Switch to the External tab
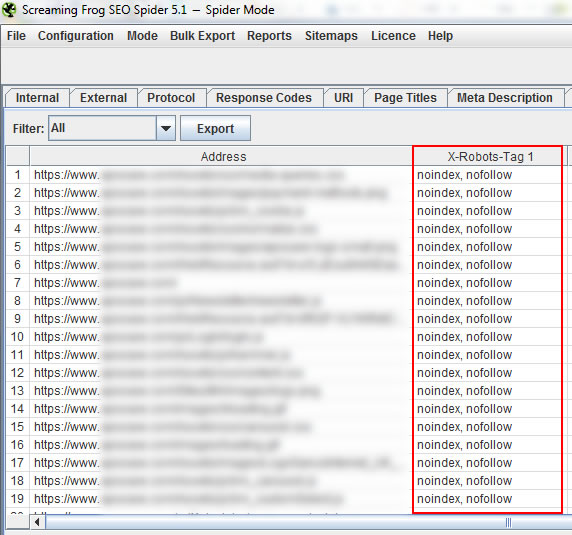 pos(104,98)
